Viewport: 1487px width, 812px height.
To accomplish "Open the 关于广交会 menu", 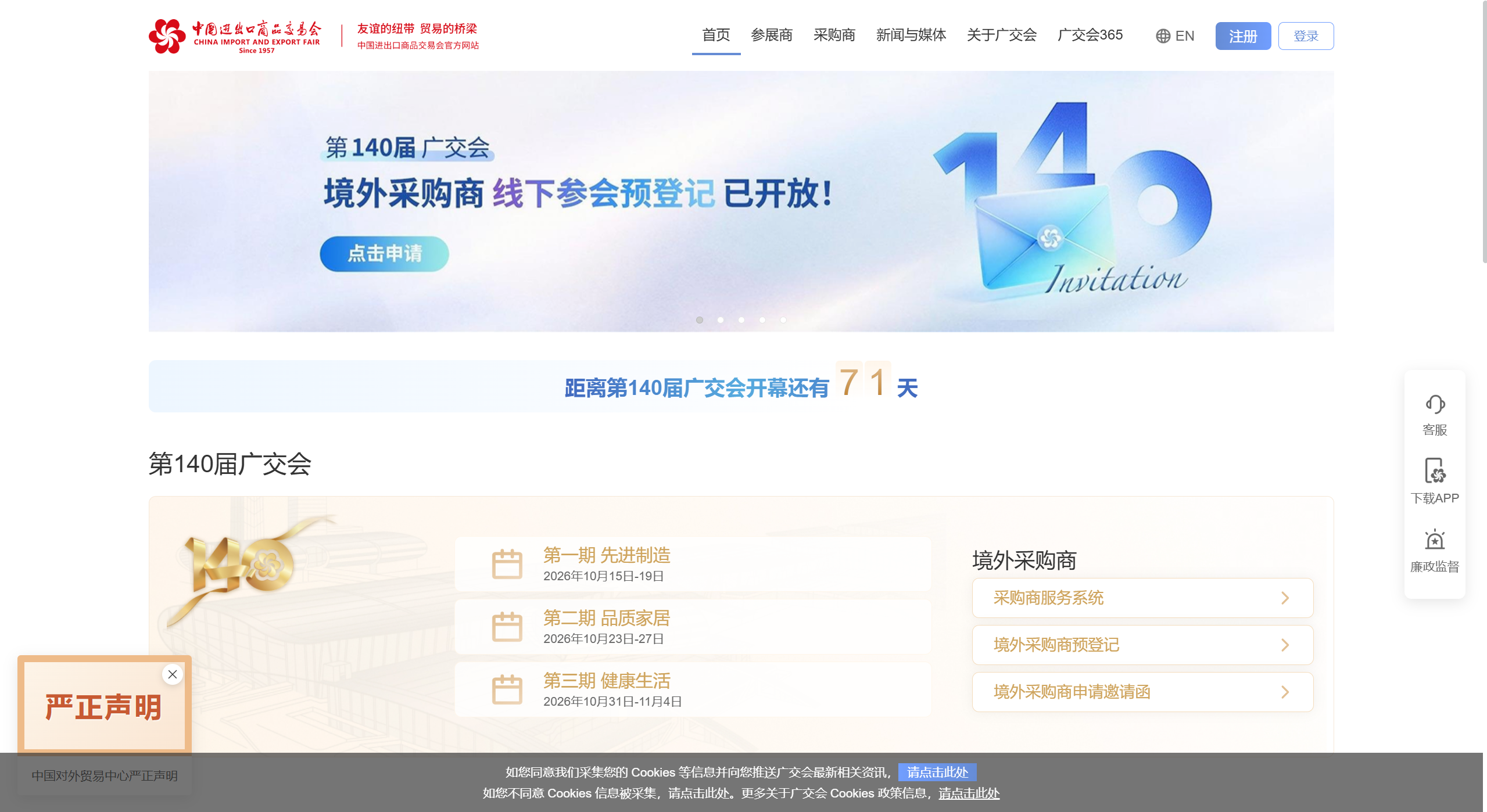I will (1002, 35).
